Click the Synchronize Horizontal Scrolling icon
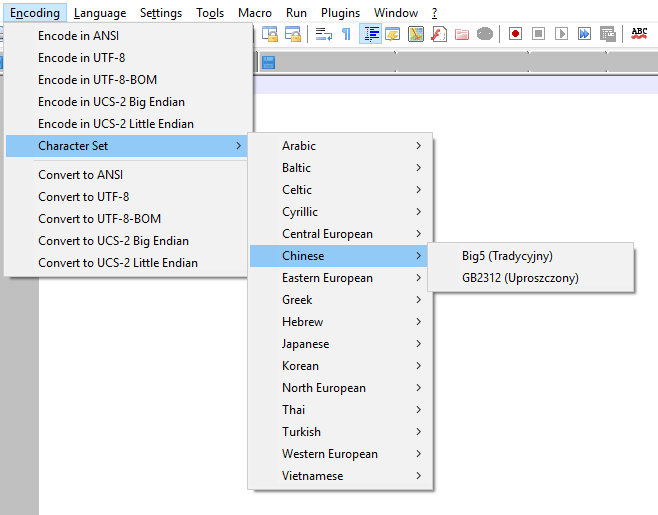This screenshot has width=658, height=515. click(x=292, y=34)
